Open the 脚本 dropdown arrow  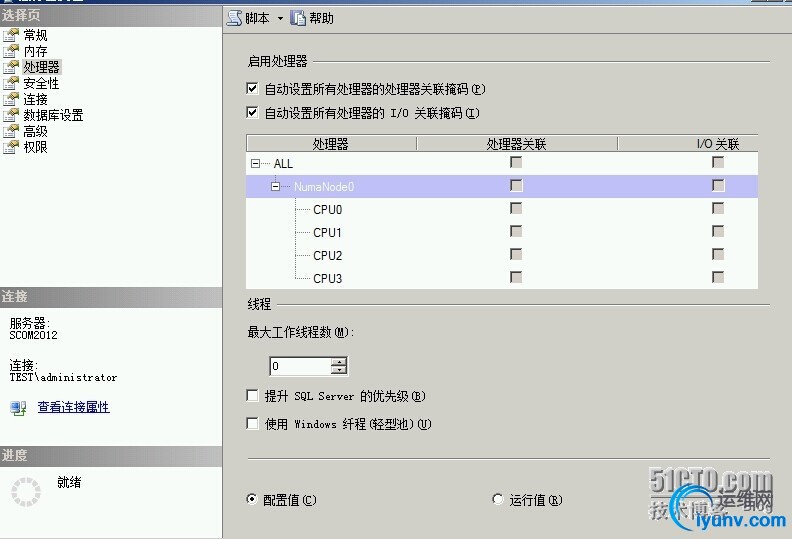pyautogui.click(x=280, y=19)
